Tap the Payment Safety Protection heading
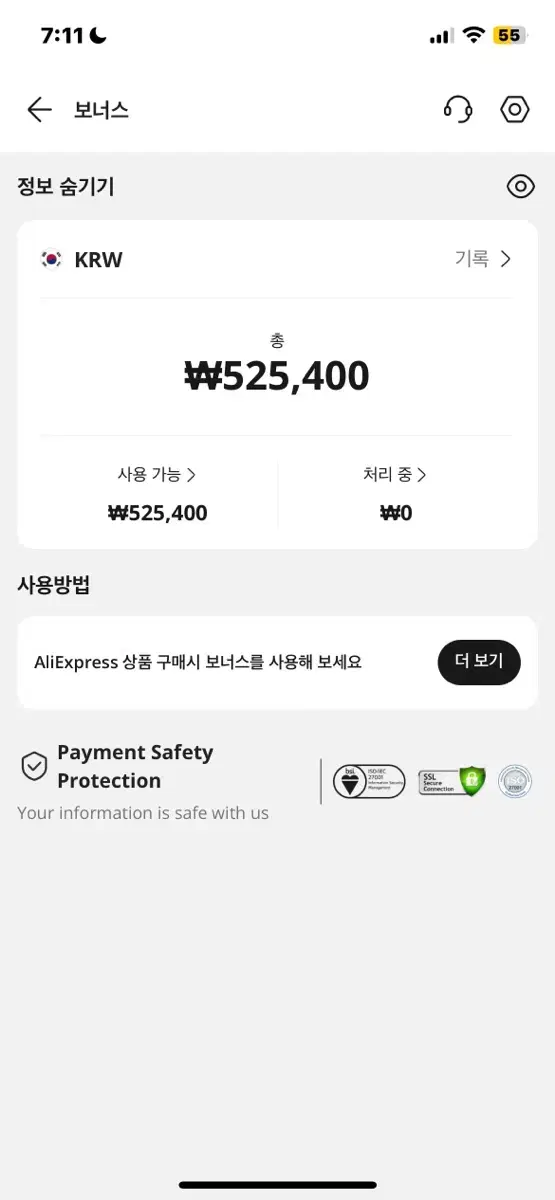 (135, 767)
